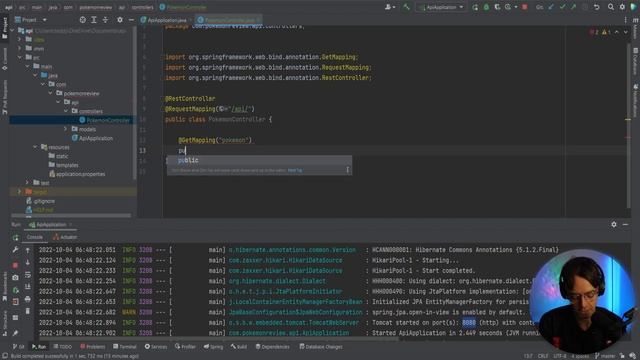Click Run with Coverage icon
This screenshot has height=360, width=640.
click(x=497, y=7)
